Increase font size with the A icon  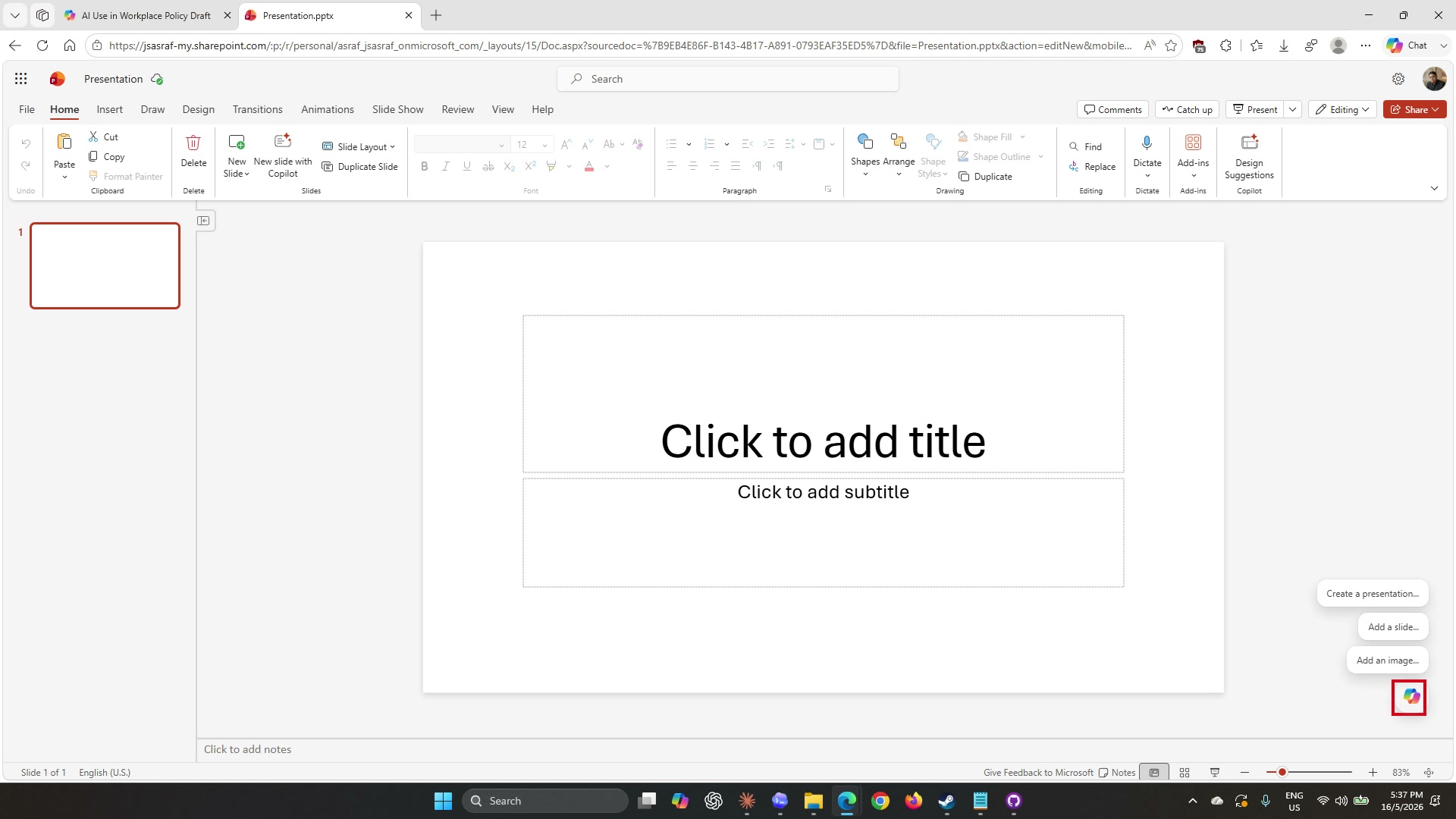[x=566, y=144]
